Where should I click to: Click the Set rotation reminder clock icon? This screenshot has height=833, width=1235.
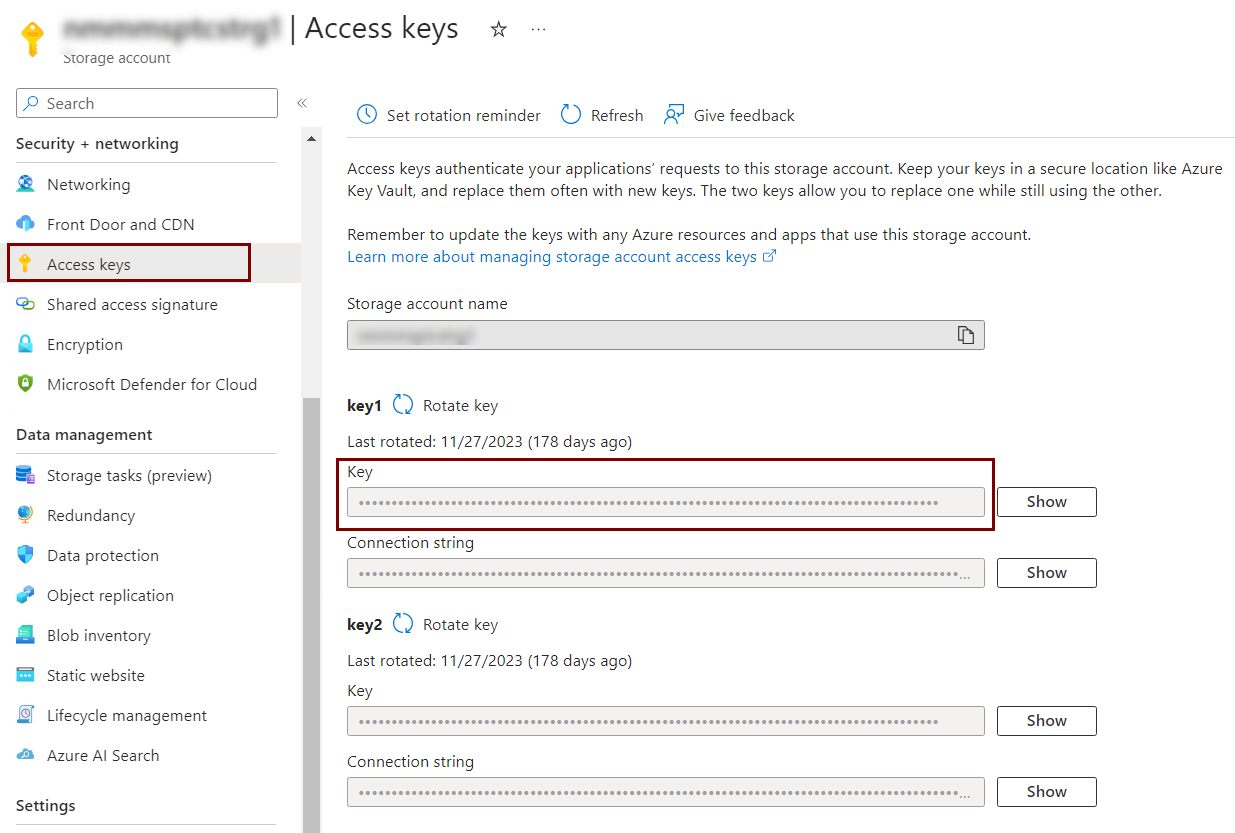pyautogui.click(x=367, y=115)
